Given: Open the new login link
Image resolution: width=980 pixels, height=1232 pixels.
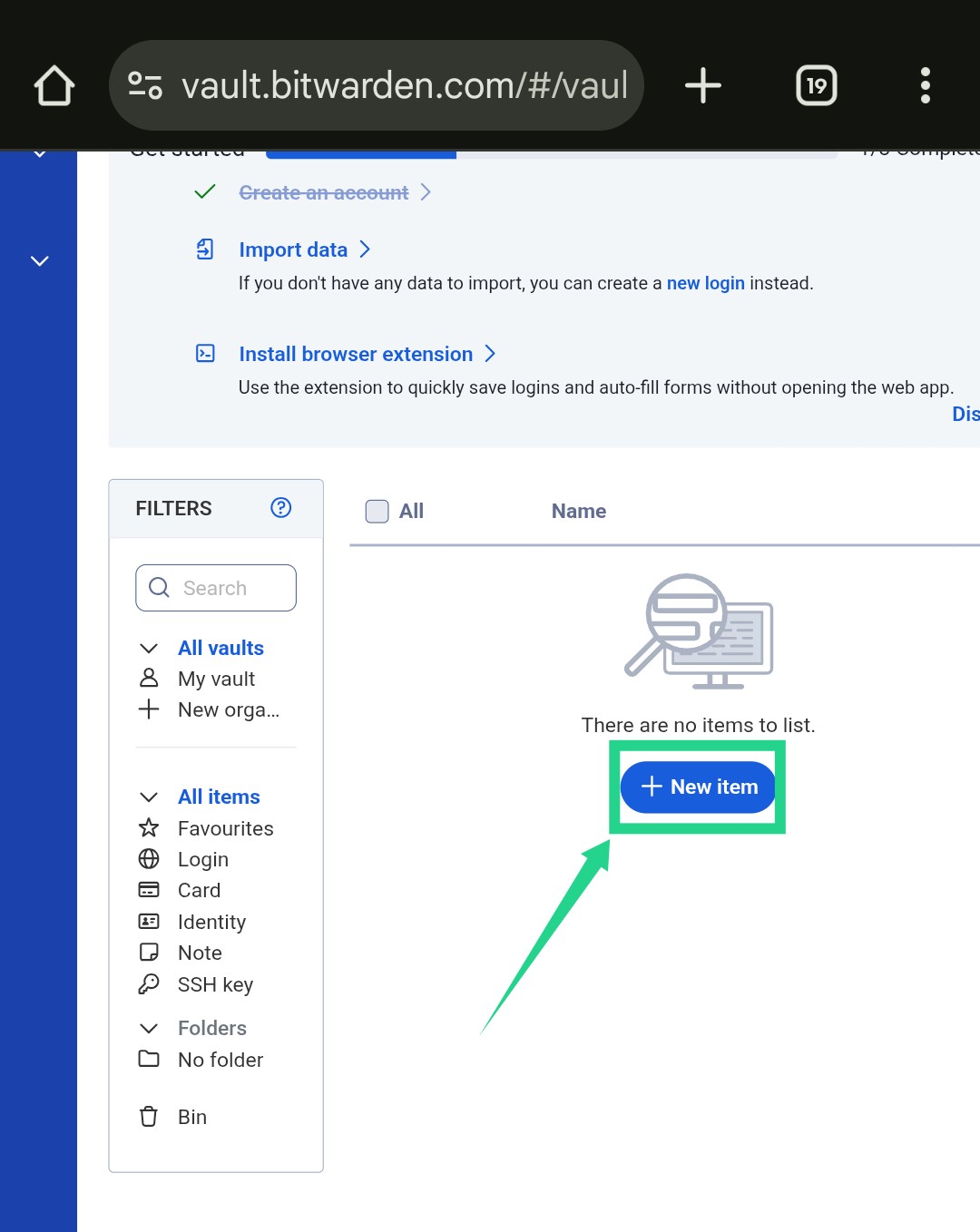Looking at the screenshot, I should coord(705,283).
